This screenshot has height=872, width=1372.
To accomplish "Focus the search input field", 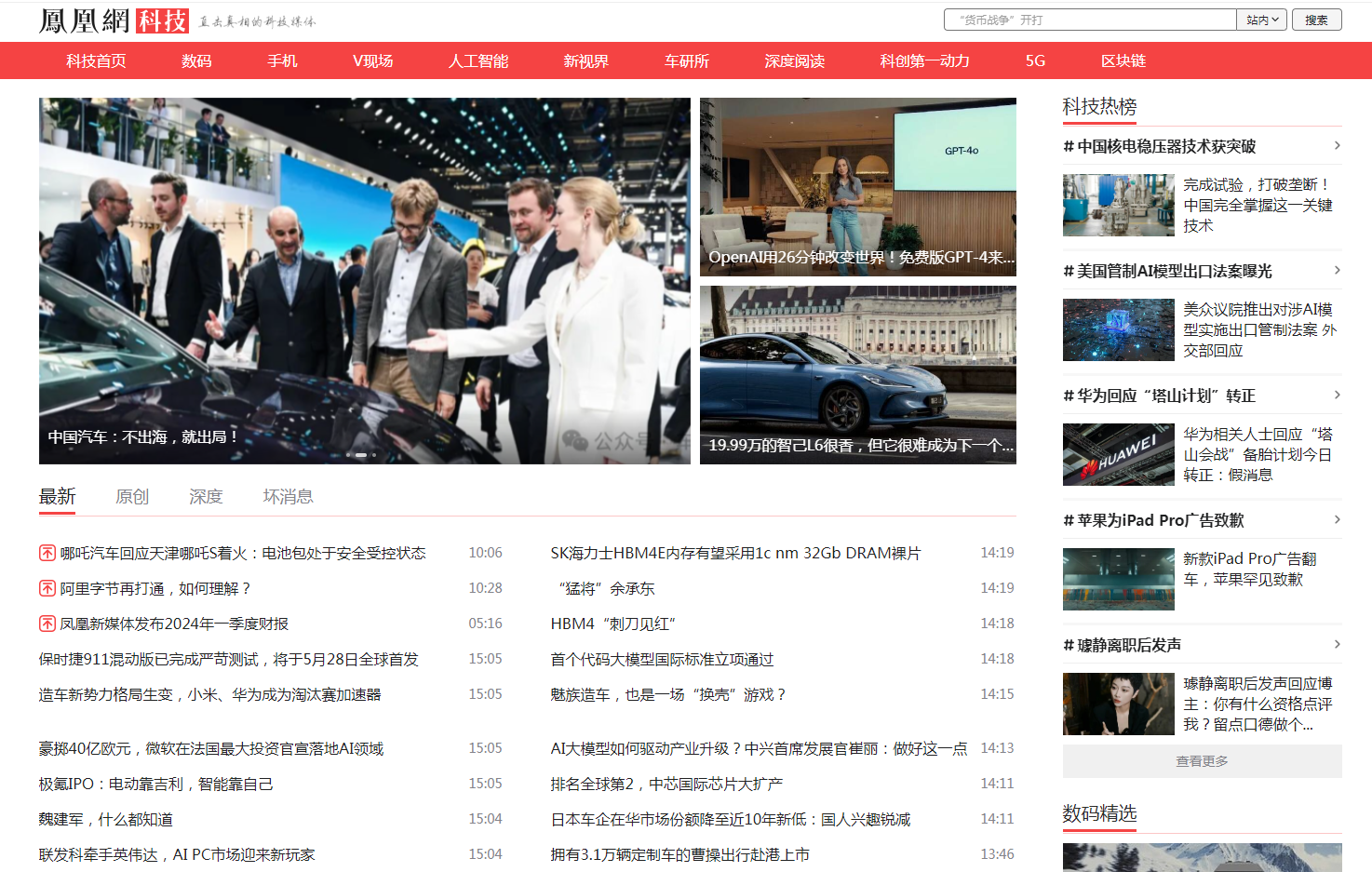I will click(1090, 20).
